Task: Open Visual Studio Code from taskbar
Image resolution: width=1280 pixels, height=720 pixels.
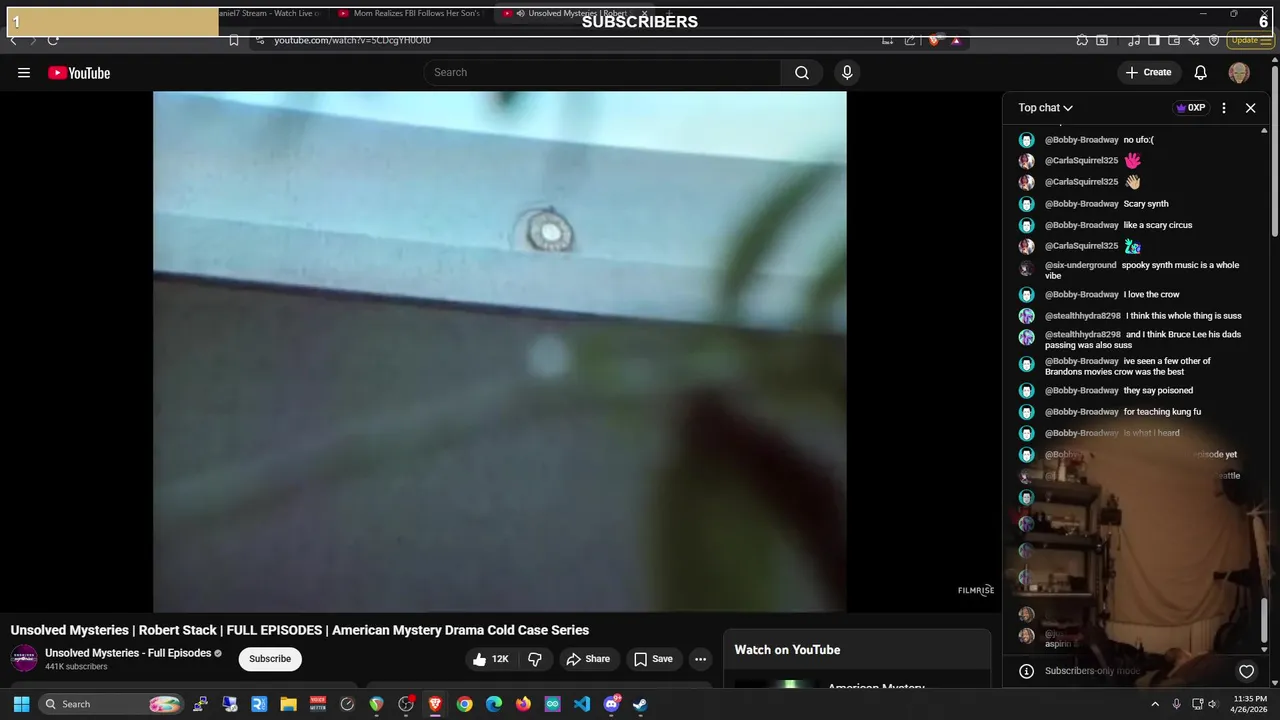Action: [582, 704]
